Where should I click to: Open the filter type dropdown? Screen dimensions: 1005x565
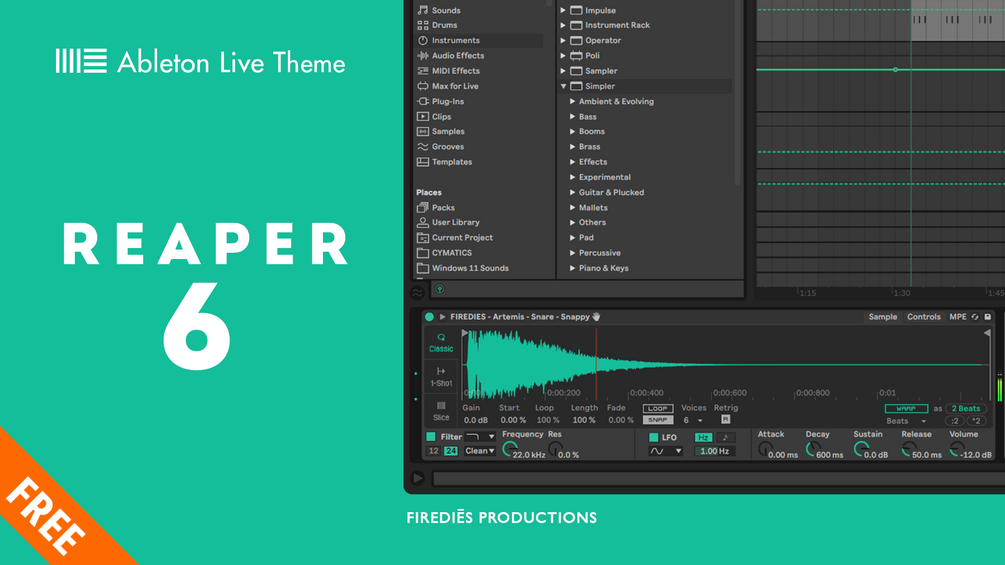(480, 437)
